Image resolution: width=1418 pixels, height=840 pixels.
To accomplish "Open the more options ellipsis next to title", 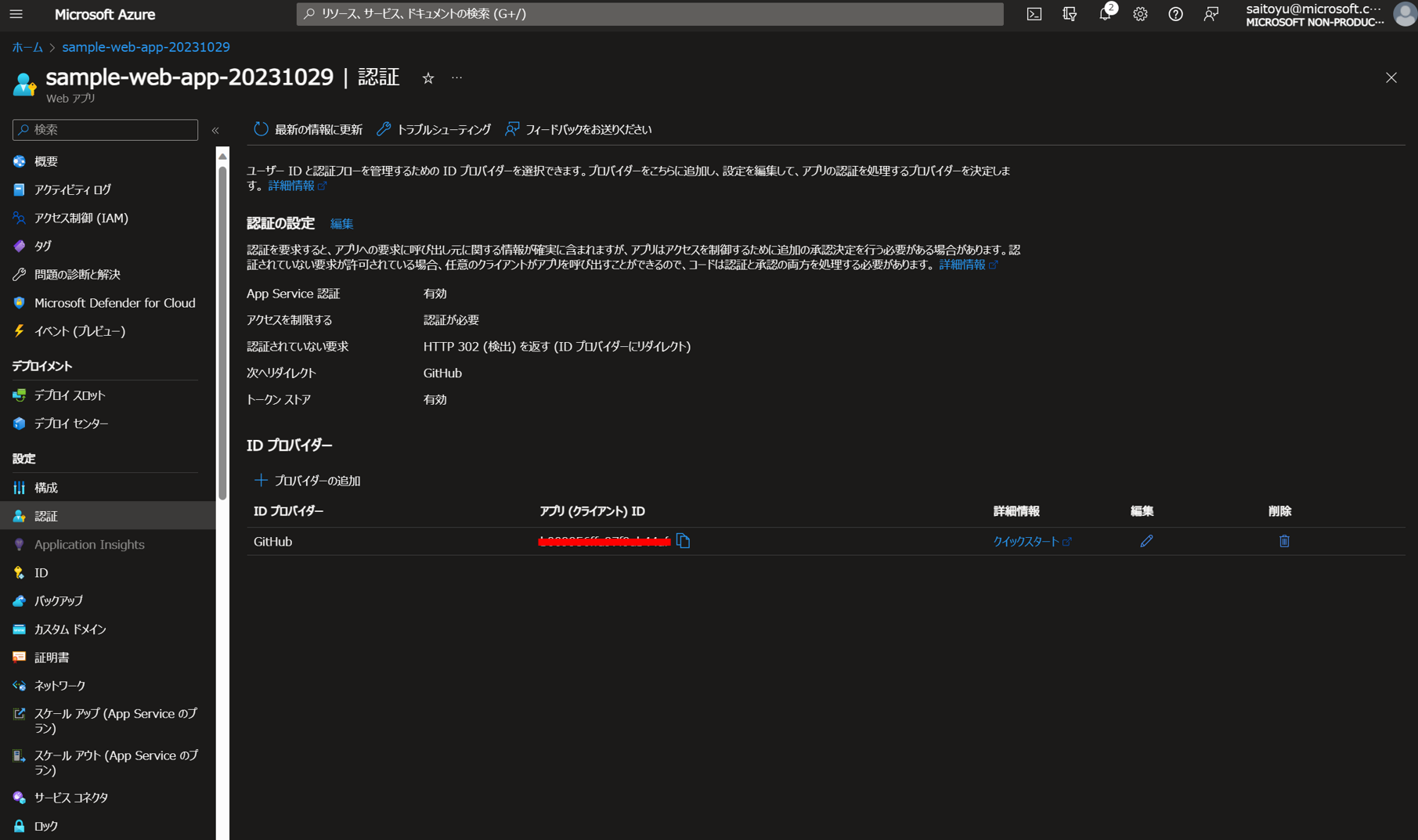I will point(456,78).
